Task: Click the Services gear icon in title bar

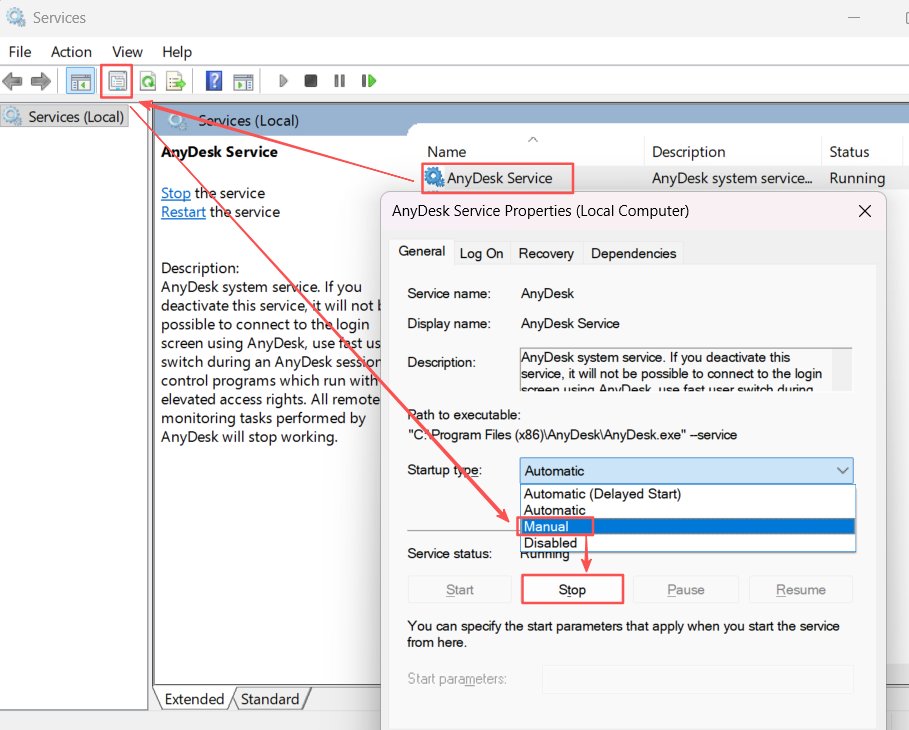Action: coord(16,17)
